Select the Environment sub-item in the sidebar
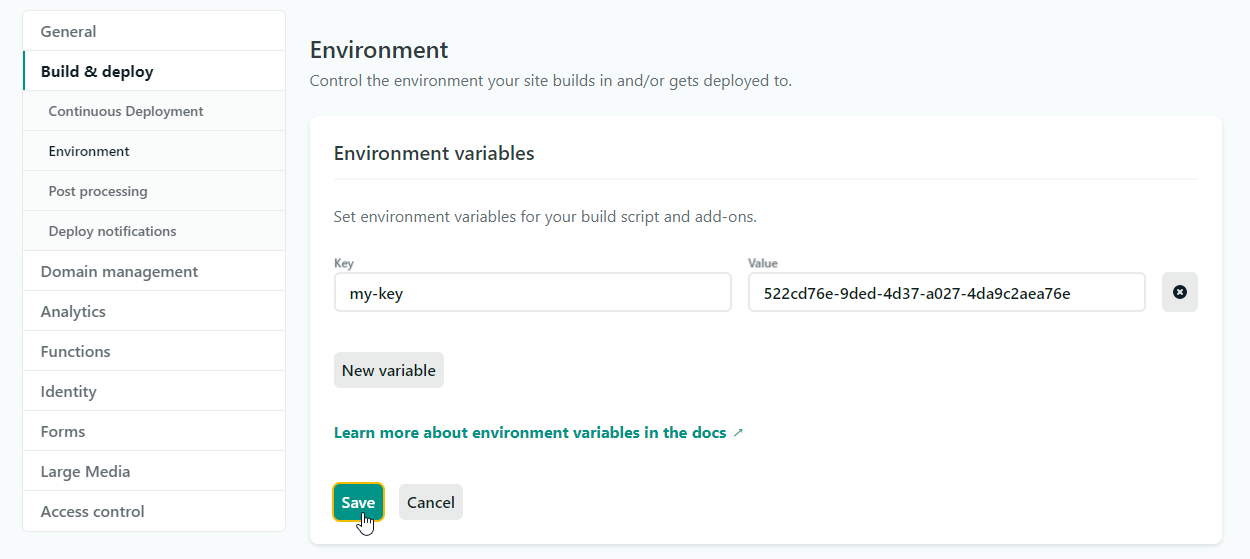 (x=89, y=151)
